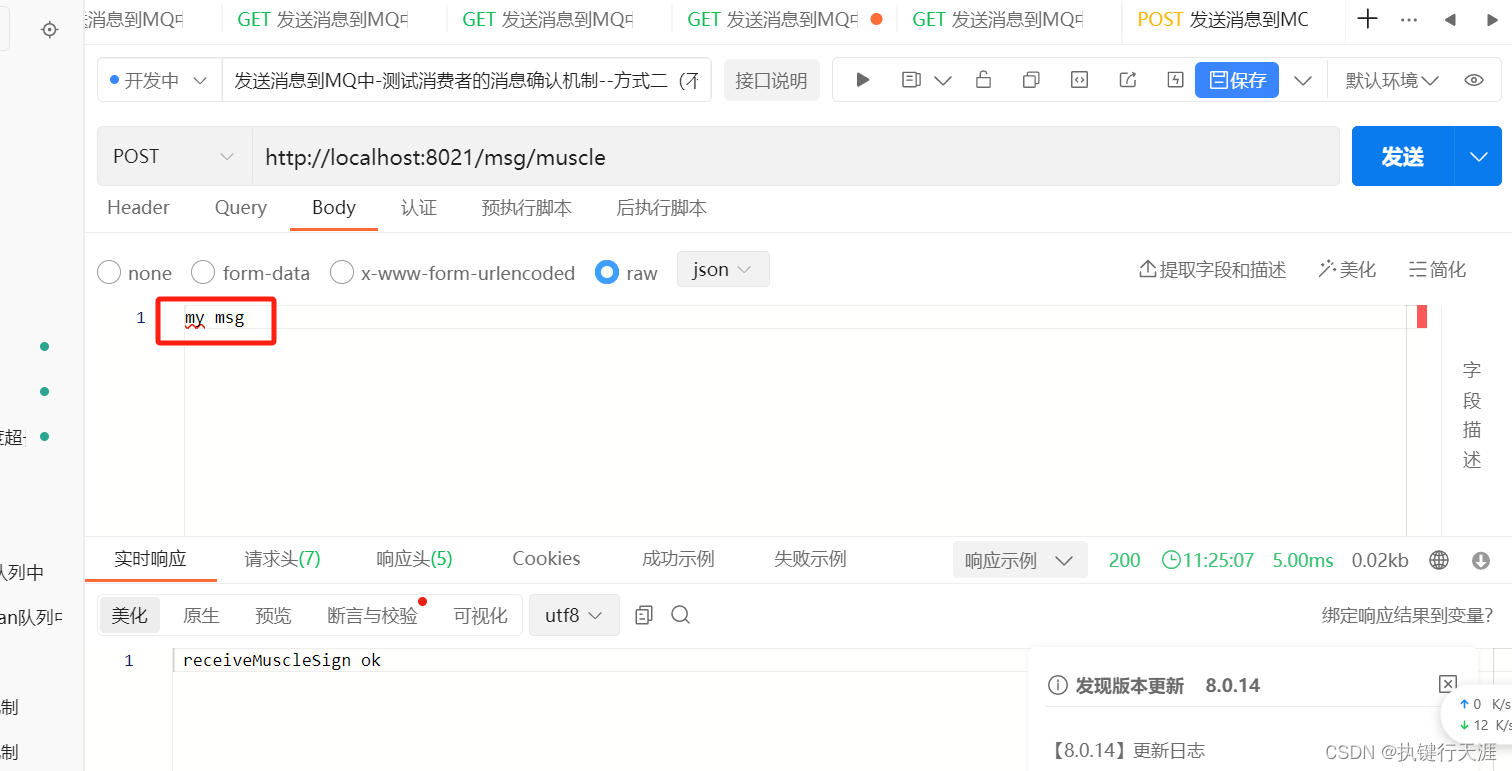Image resolution: width=1512 pixels, height=771 pixels.
Task: Select the POST 发送消息到MQ tab
Action: [1223, 19]
